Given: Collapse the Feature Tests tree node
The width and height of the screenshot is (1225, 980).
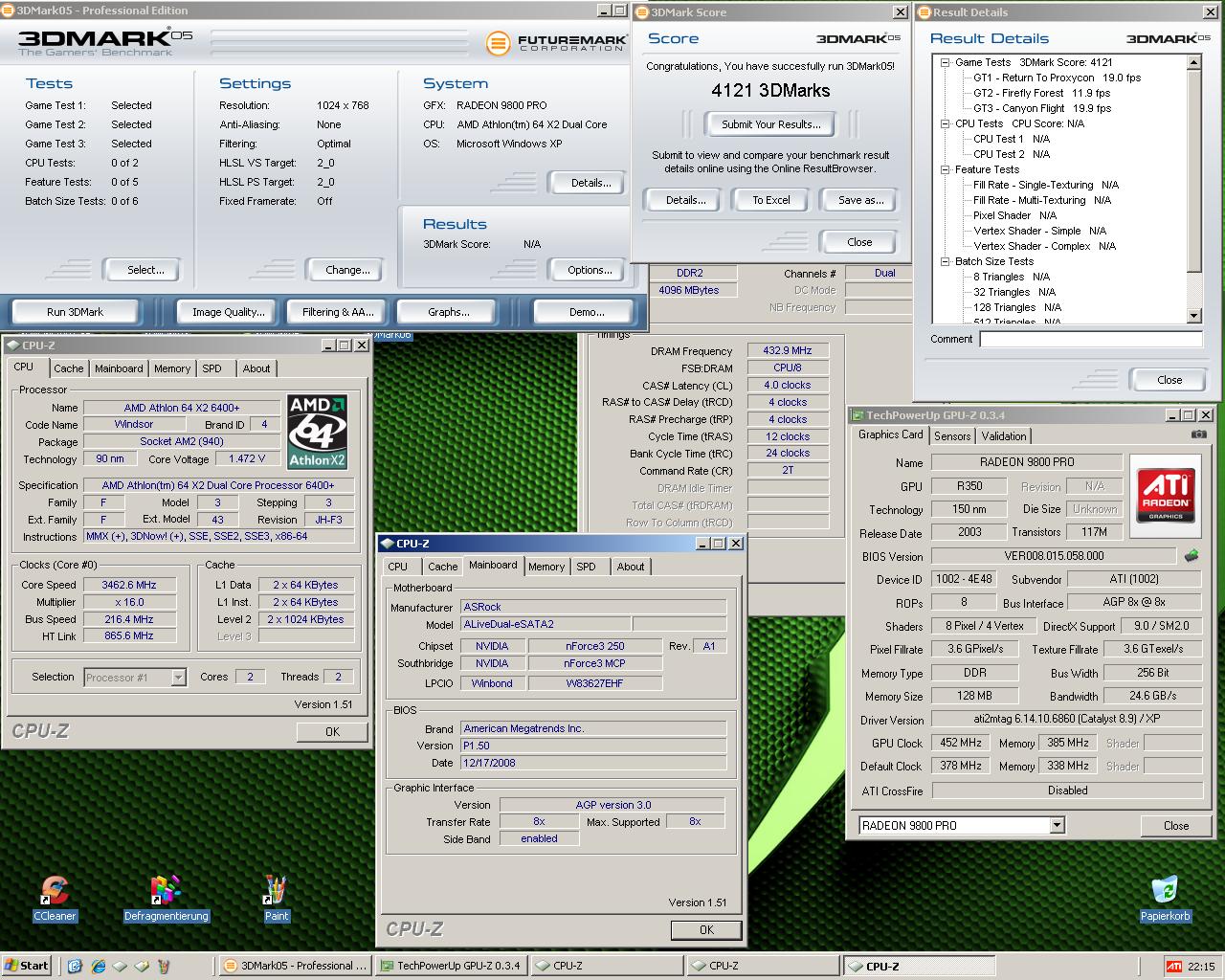Looking at the screenshot, I should point(946,169).
